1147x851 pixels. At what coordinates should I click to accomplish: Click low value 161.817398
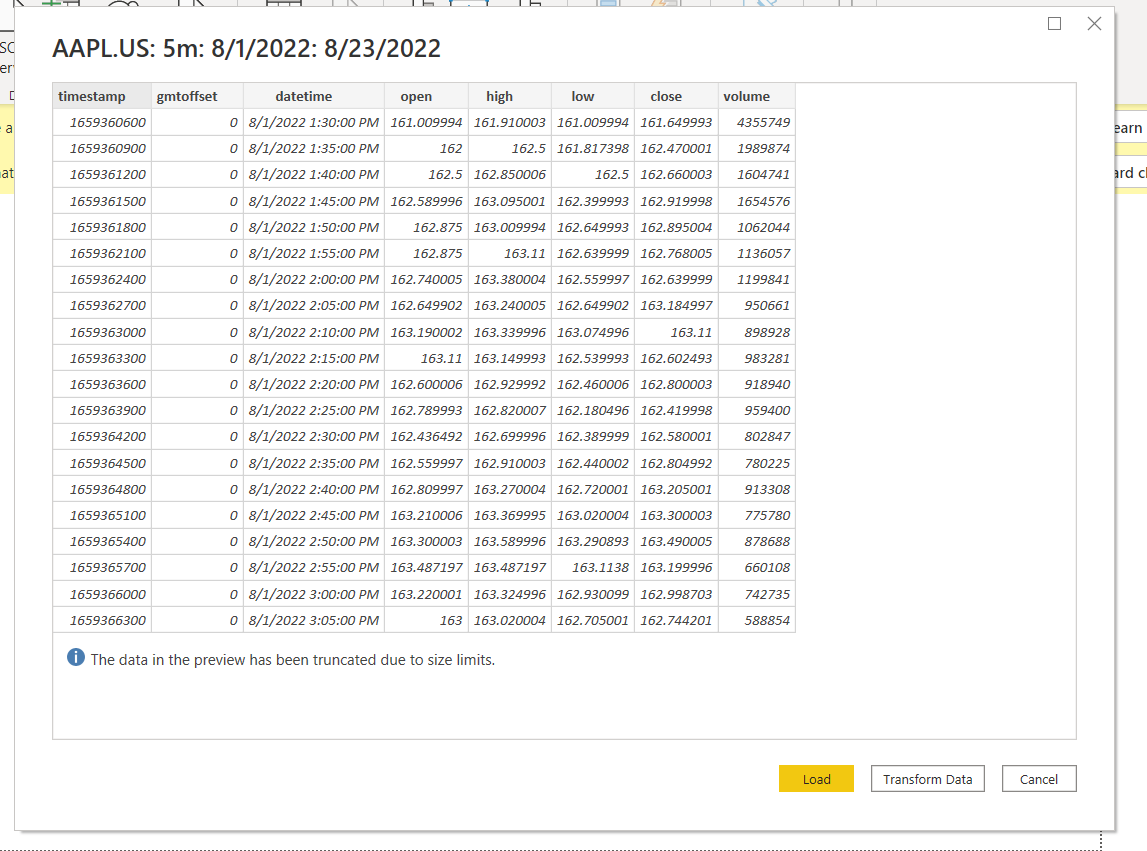[x=593, y=149]
